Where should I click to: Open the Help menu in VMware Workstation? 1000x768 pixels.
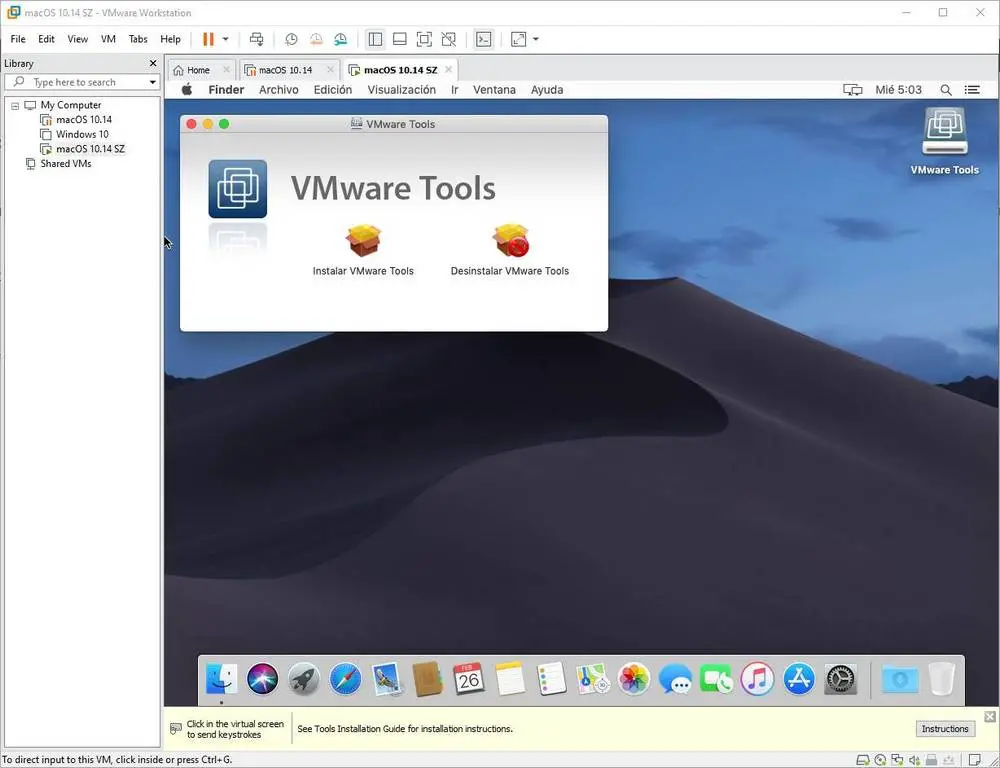[x=170, y=39]
